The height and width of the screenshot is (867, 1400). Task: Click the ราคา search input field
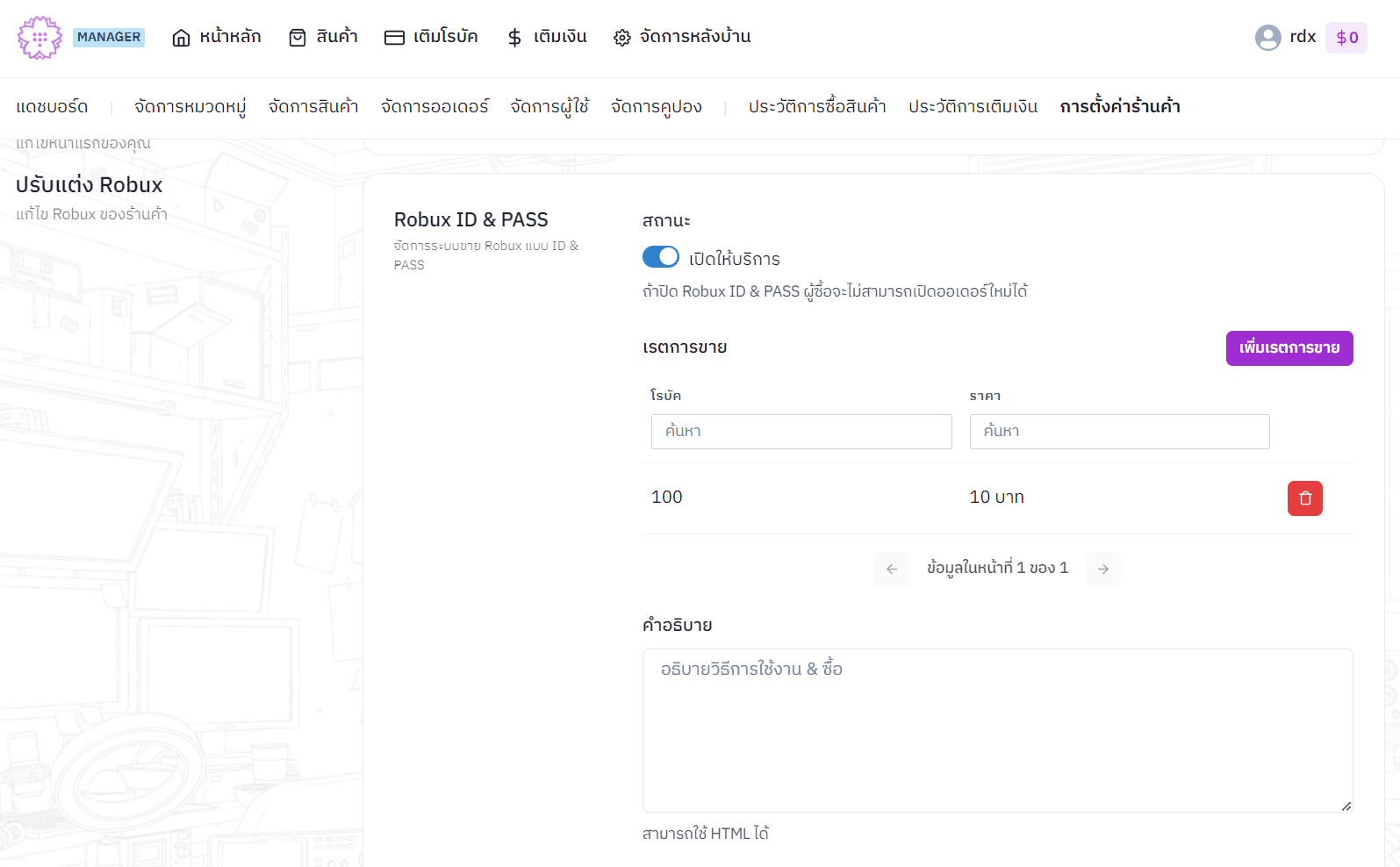tap(1119, 432)
